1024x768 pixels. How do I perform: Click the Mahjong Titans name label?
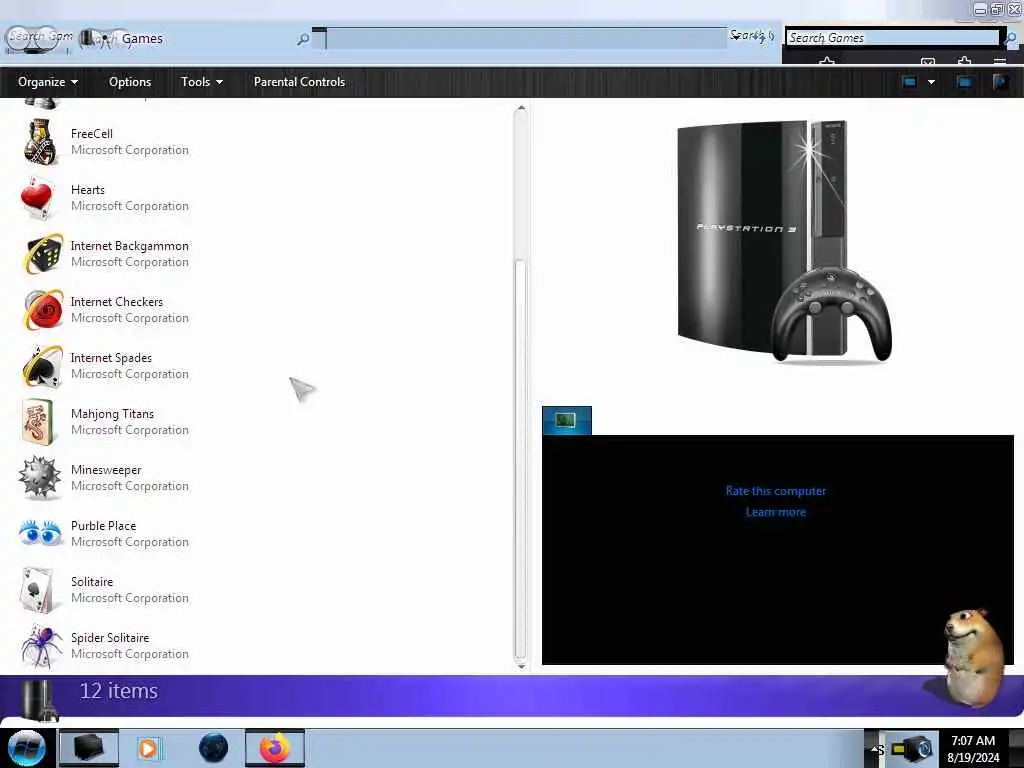[x=112, y=414]
